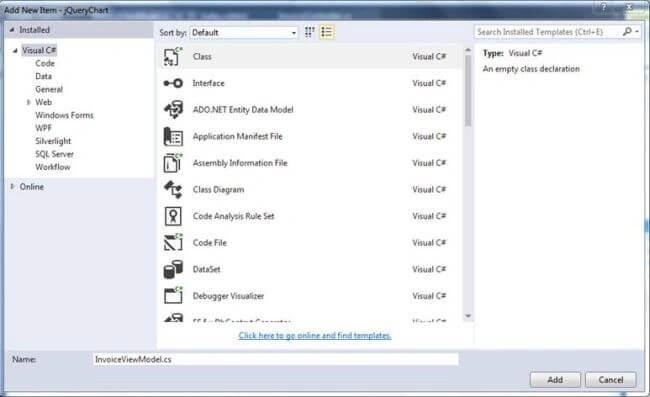This screenshot has height=397, width=650.
Task: Select the Visual C# tree item
Action: 39,50
